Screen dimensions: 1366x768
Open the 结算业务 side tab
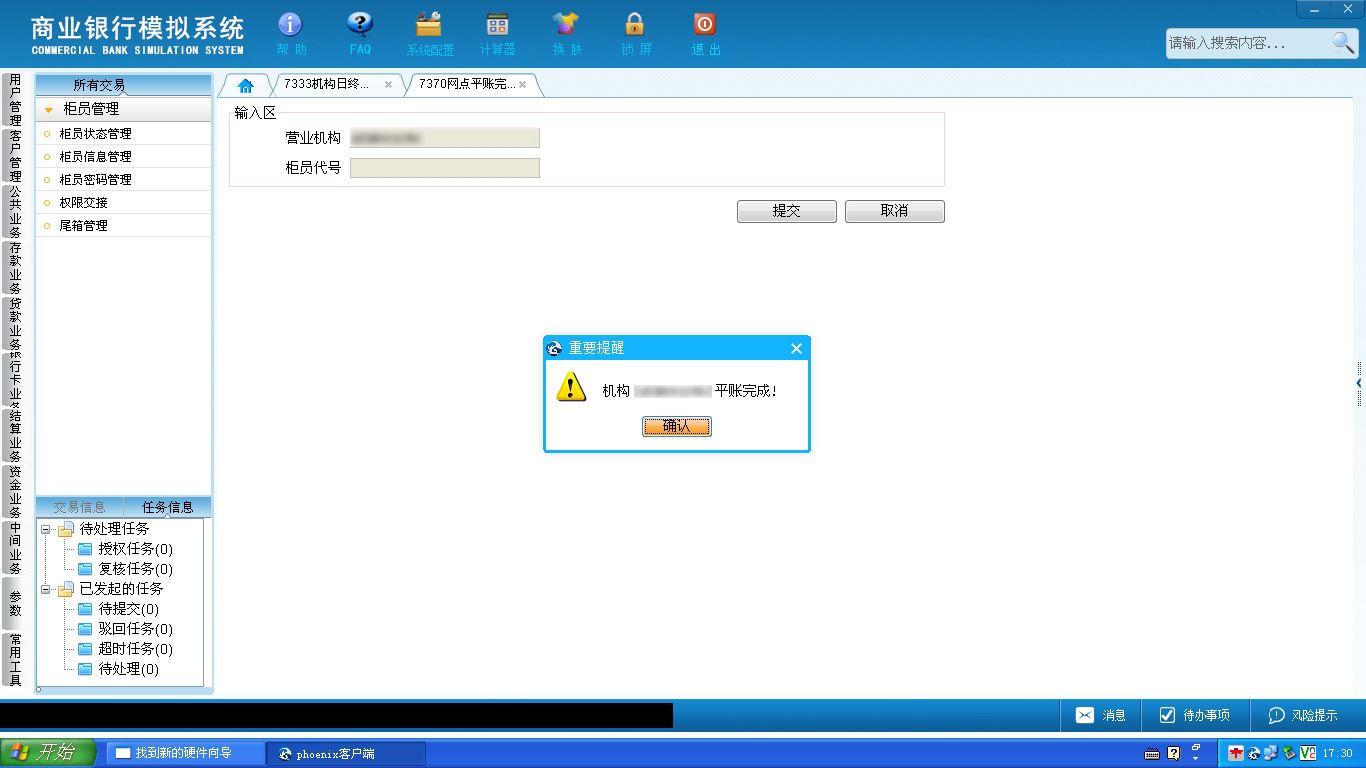coord(14,436)
